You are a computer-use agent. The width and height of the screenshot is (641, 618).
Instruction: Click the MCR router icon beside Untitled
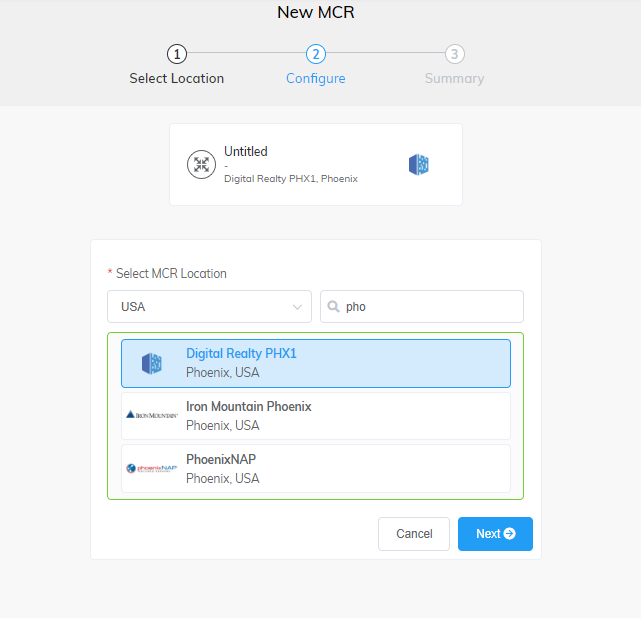(x=202, y=165)
